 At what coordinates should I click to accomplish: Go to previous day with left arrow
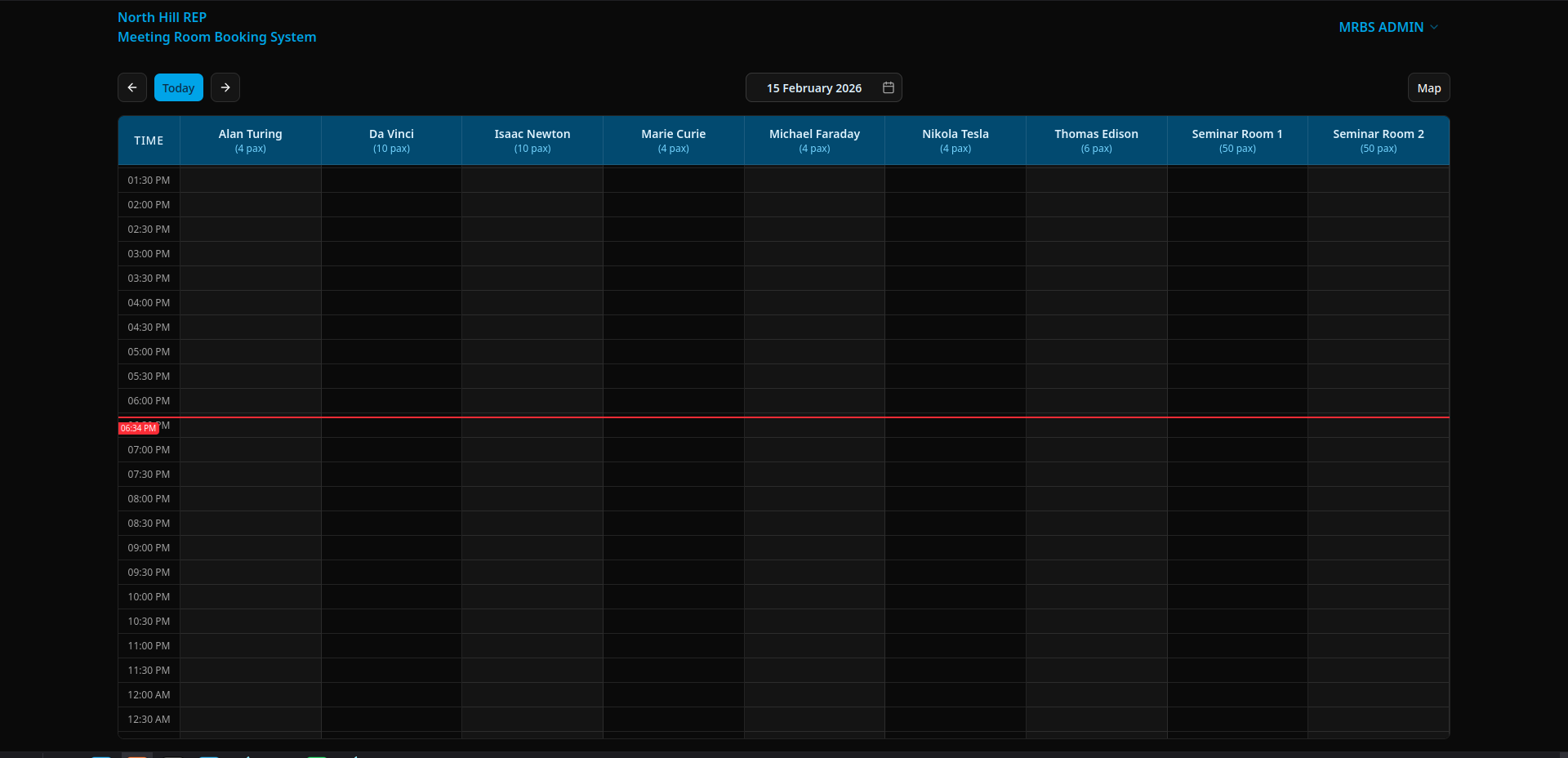[x=132, y=87]
